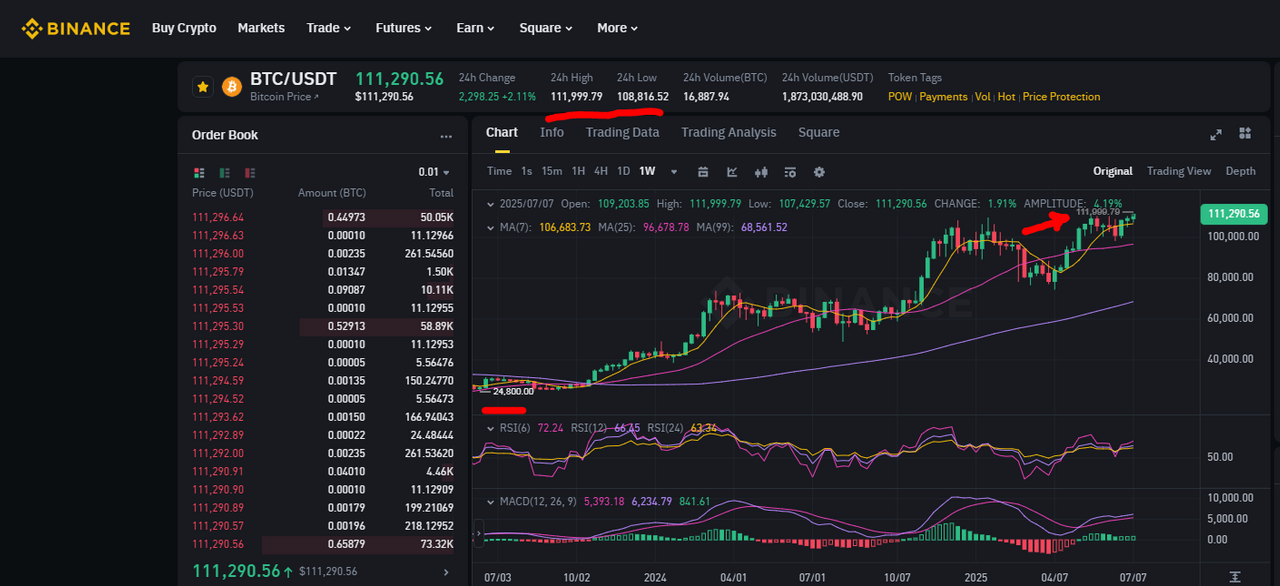Click the chart display options icon
Viewport: 1280px width, 586px height.
pyautogui.click(x=790, y=171)
